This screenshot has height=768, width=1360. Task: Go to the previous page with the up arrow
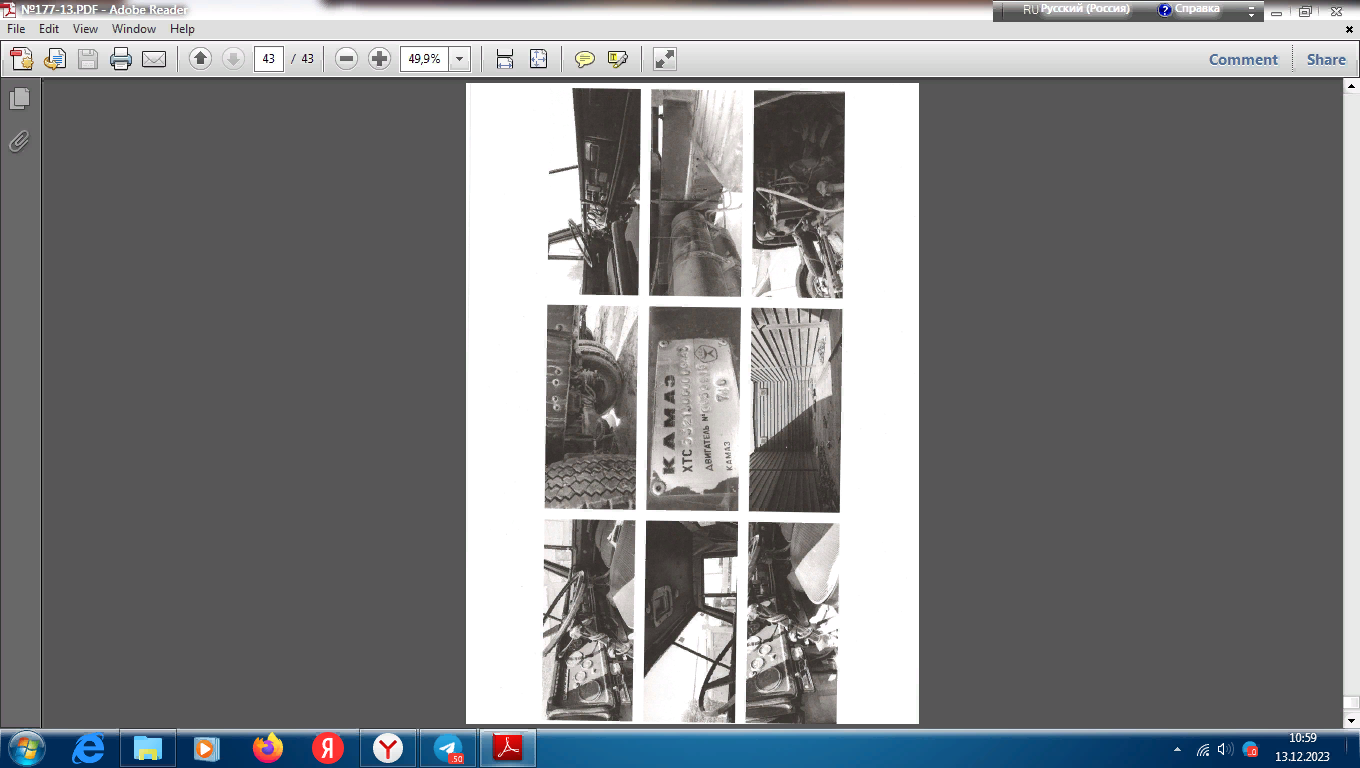(x=201, y=59)
